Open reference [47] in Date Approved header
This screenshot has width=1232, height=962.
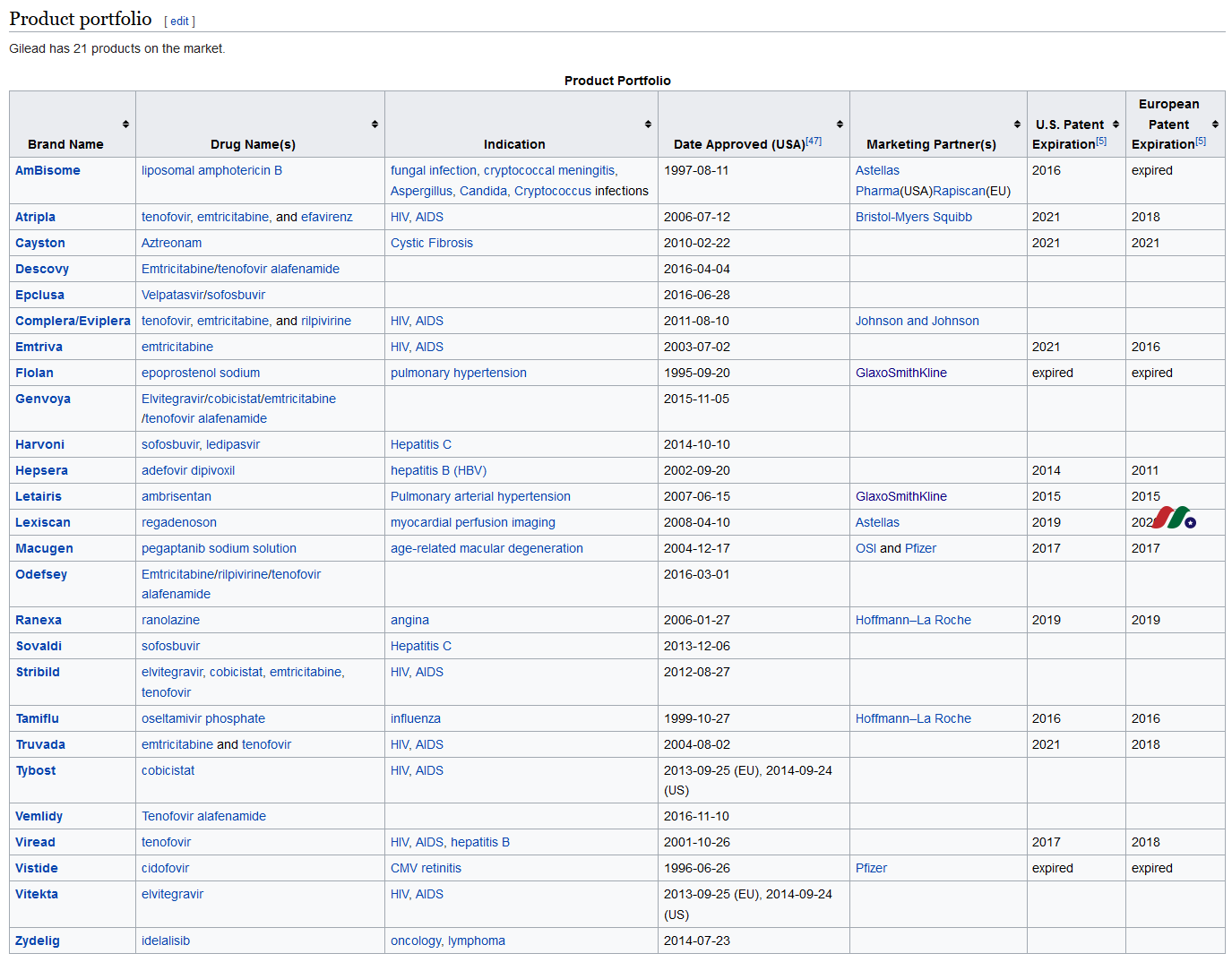814,141
